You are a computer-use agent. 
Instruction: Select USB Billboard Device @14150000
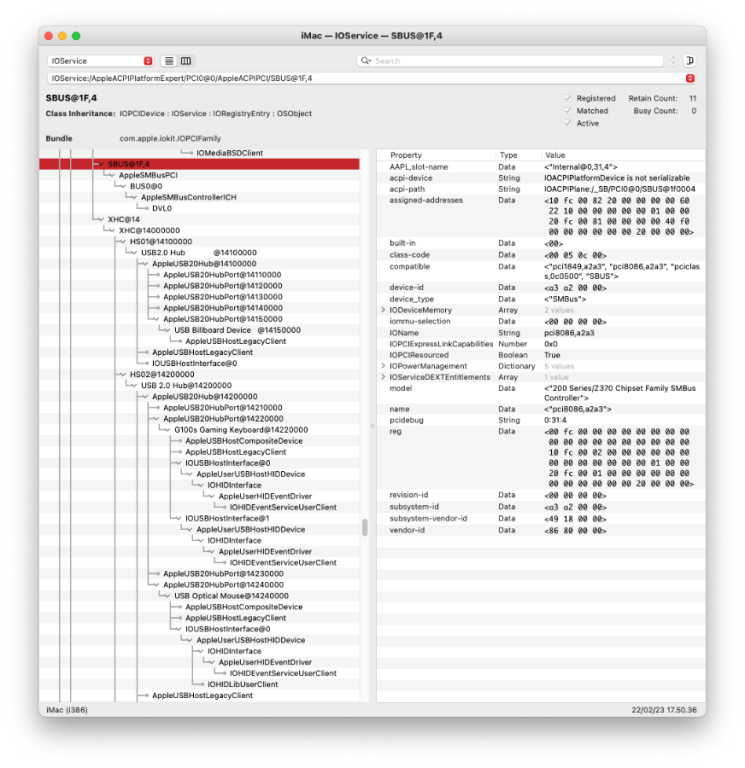(237, 330)
